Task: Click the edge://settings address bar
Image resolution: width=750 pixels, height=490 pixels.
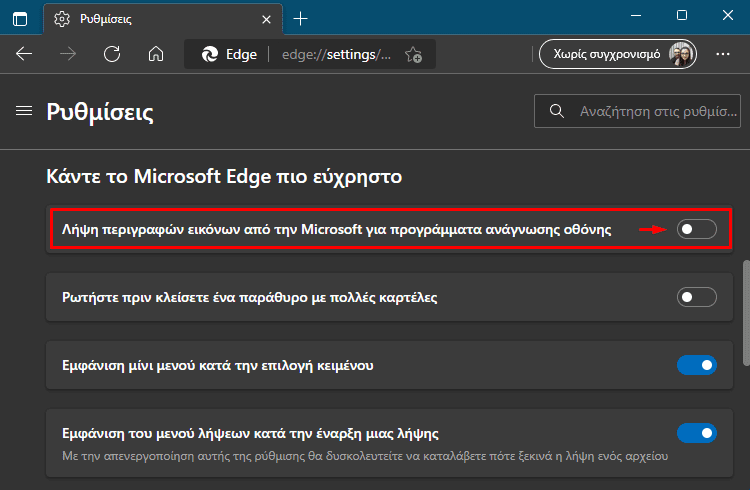Action: pos(336,55)
